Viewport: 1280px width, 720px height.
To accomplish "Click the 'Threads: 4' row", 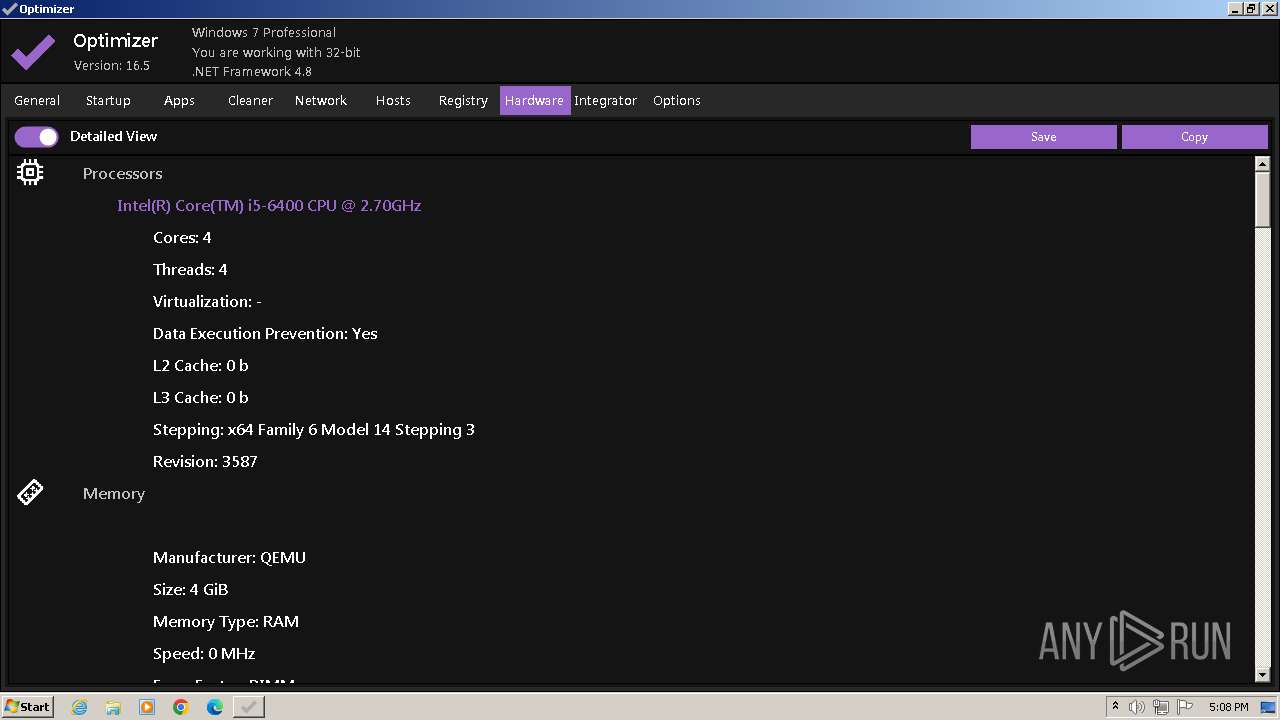I will (x=190, y=270).
